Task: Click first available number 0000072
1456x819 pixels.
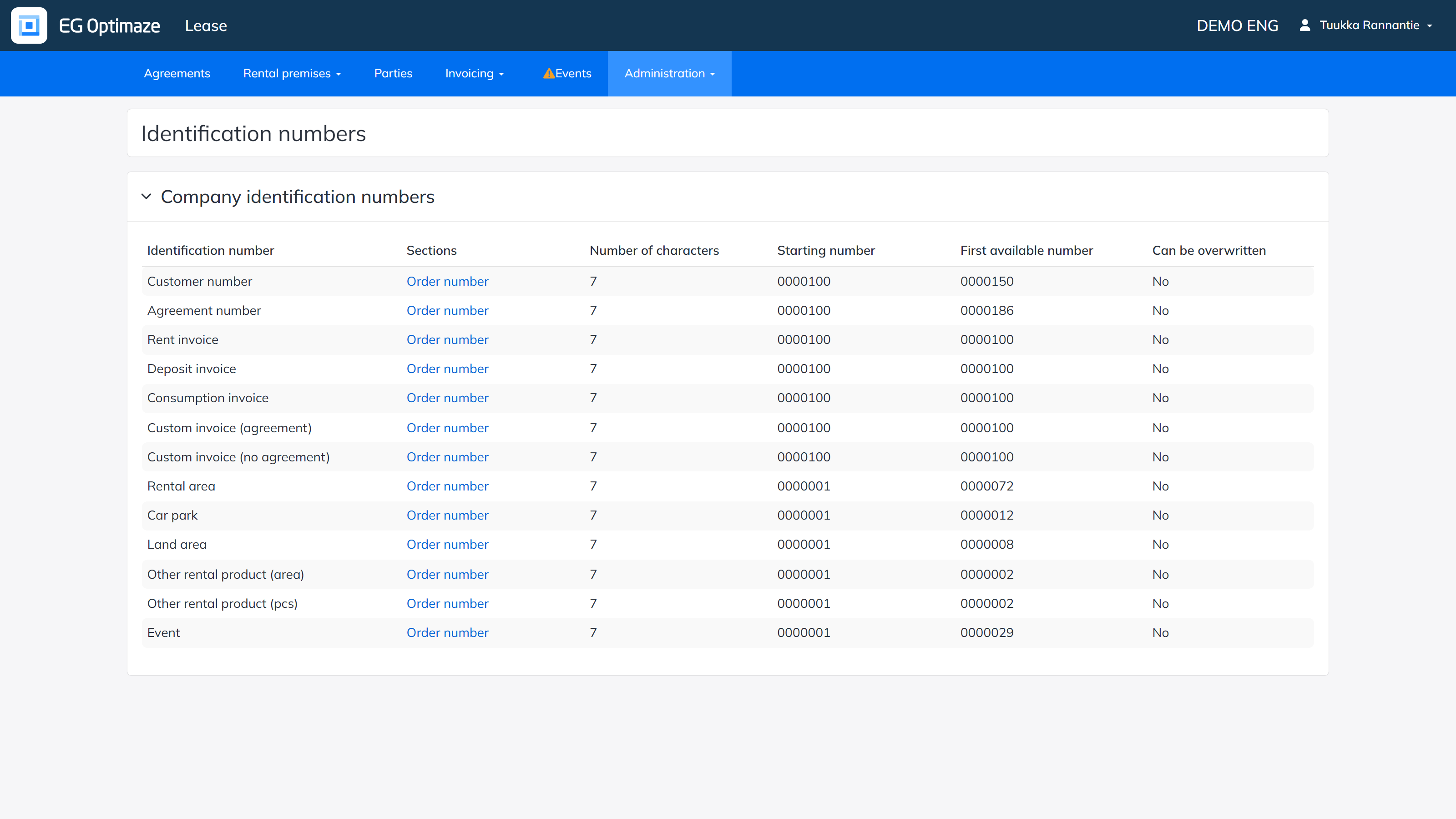Action: [987, 486]
